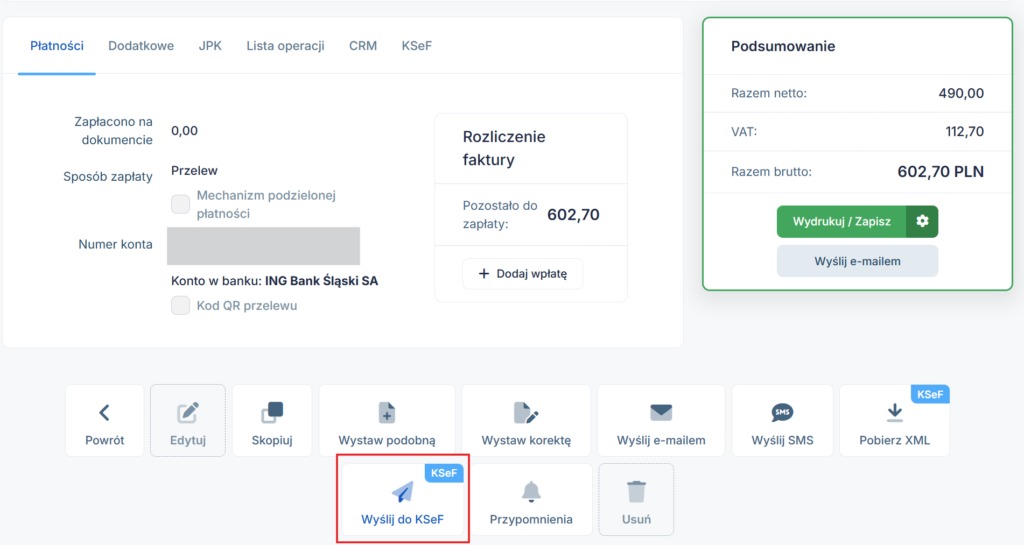Click the green Wydrukuj / Zapisz button
The height and width of the screenshot is (545, 1024).
(841, 221)
